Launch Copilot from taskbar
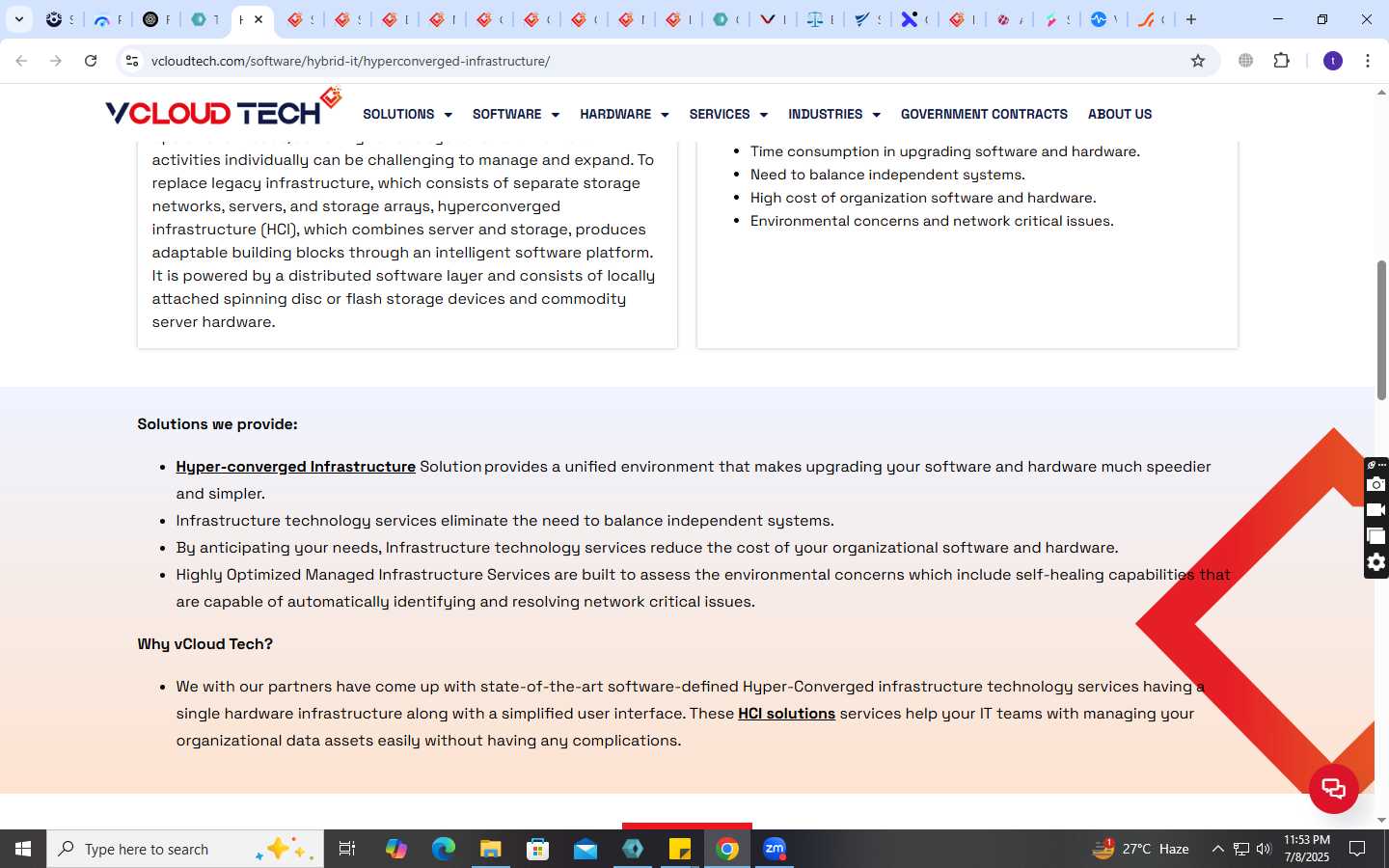The height and width of the screenshot is (868, 1389). (x=396, y=849)
